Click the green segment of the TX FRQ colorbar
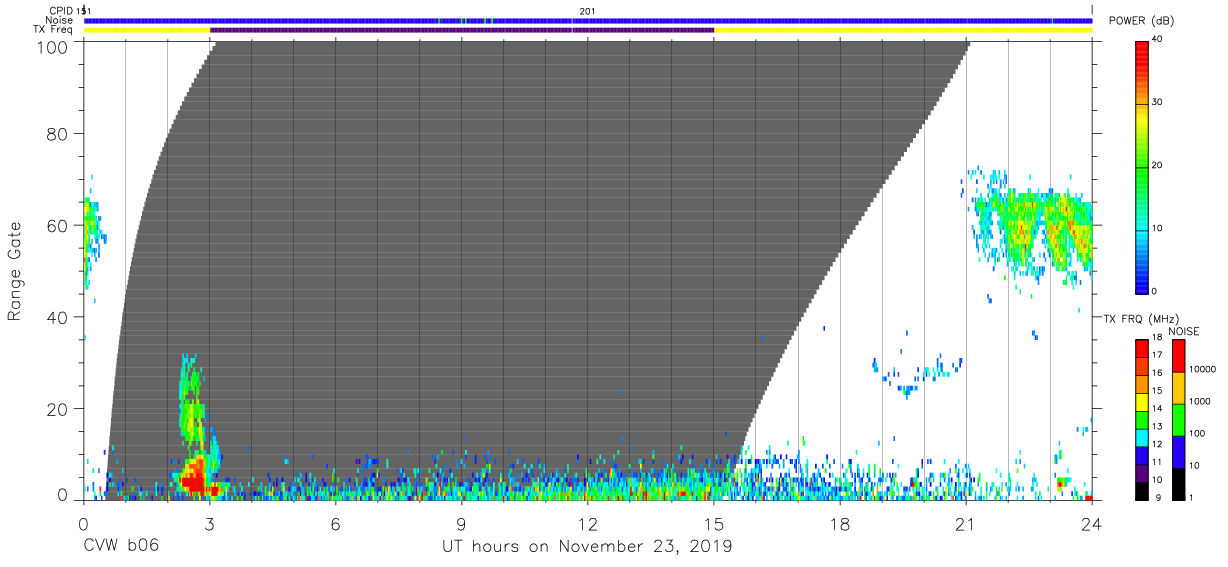Image resolution: width=1228 pixels, height=567 pixels. (x=1141, y=419)
